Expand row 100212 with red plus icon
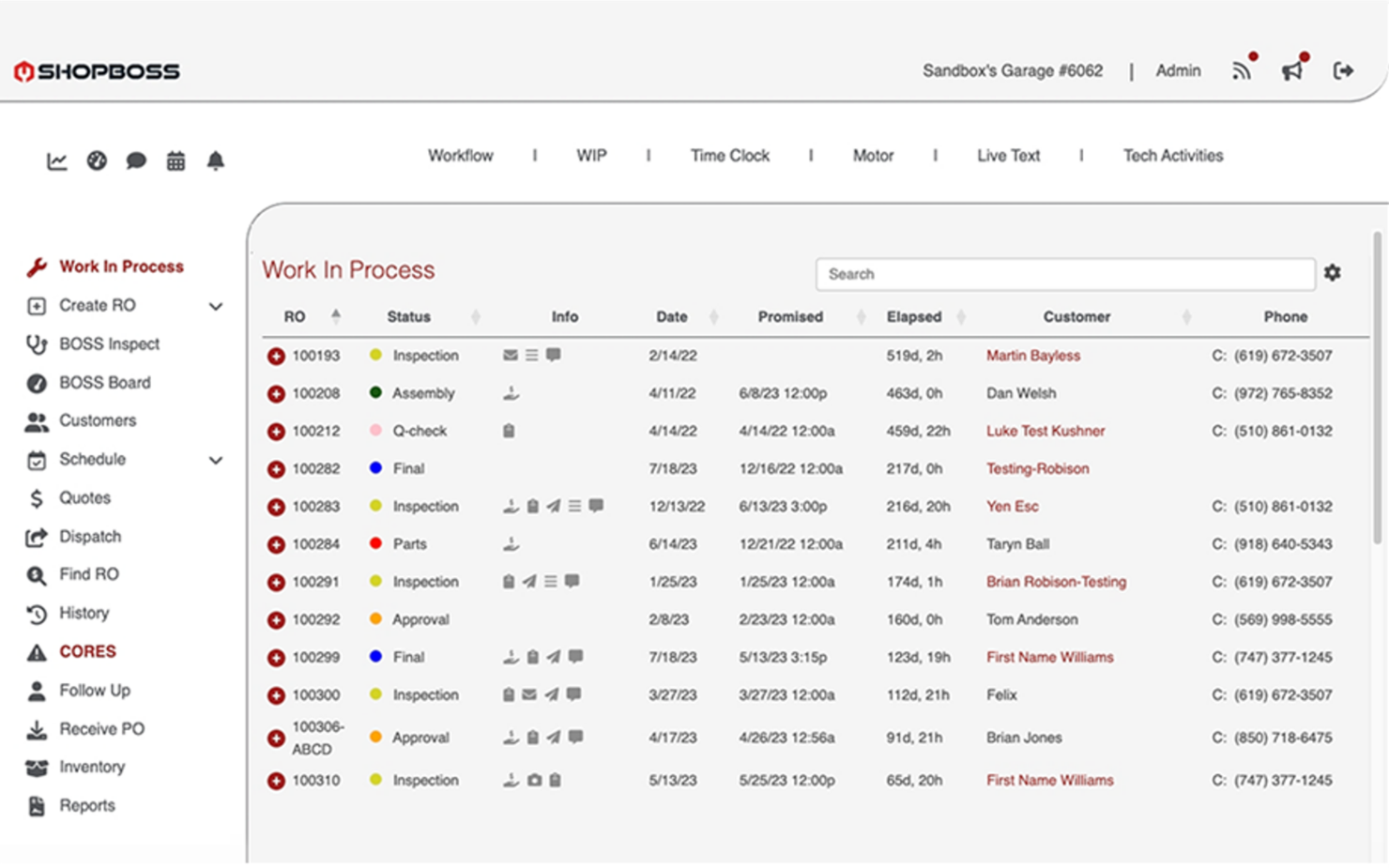 pos(276,432)
